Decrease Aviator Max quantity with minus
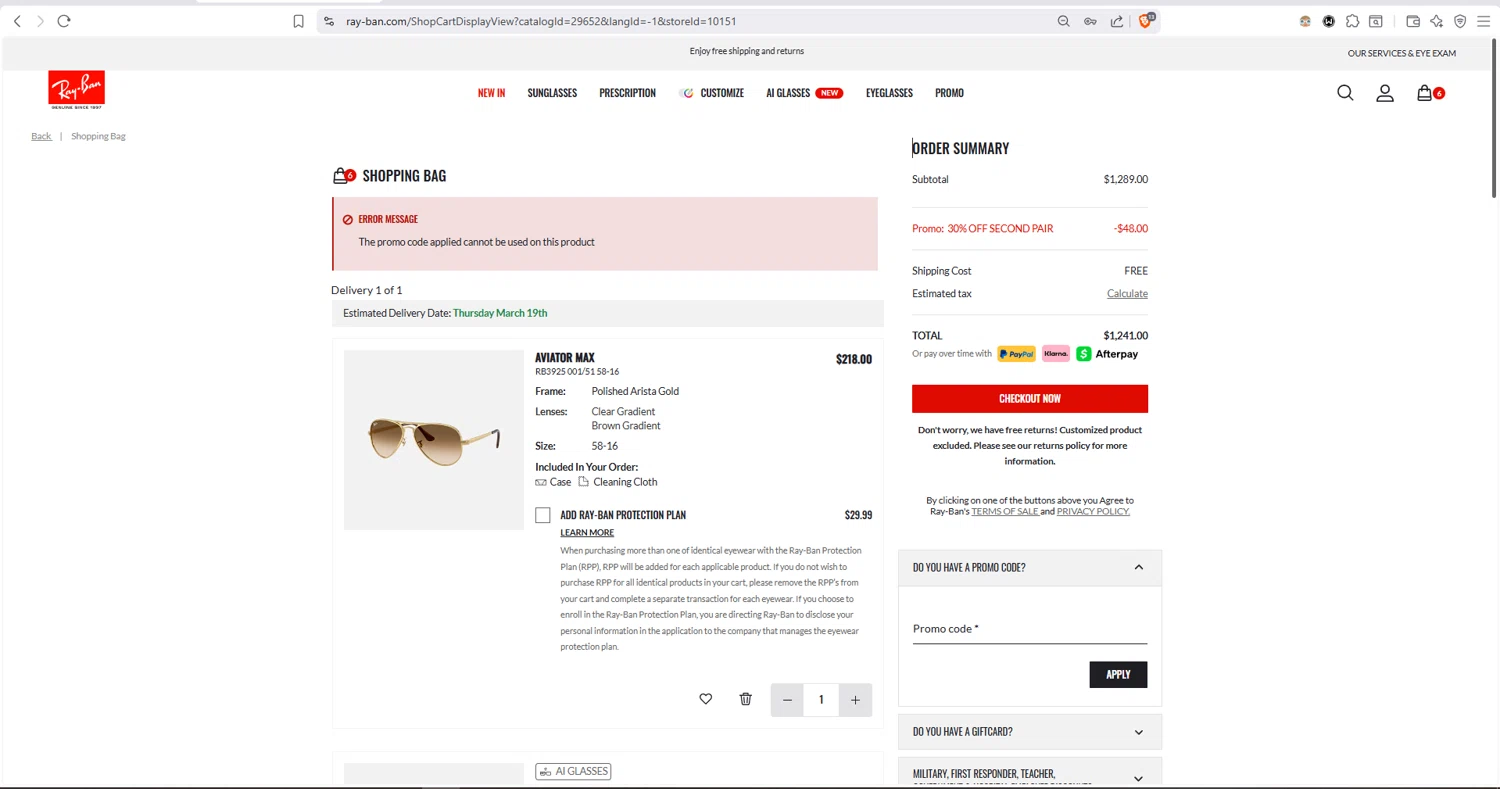This screenshot has height=789, width=1500. pyautogui.click(x=787, y=700)
